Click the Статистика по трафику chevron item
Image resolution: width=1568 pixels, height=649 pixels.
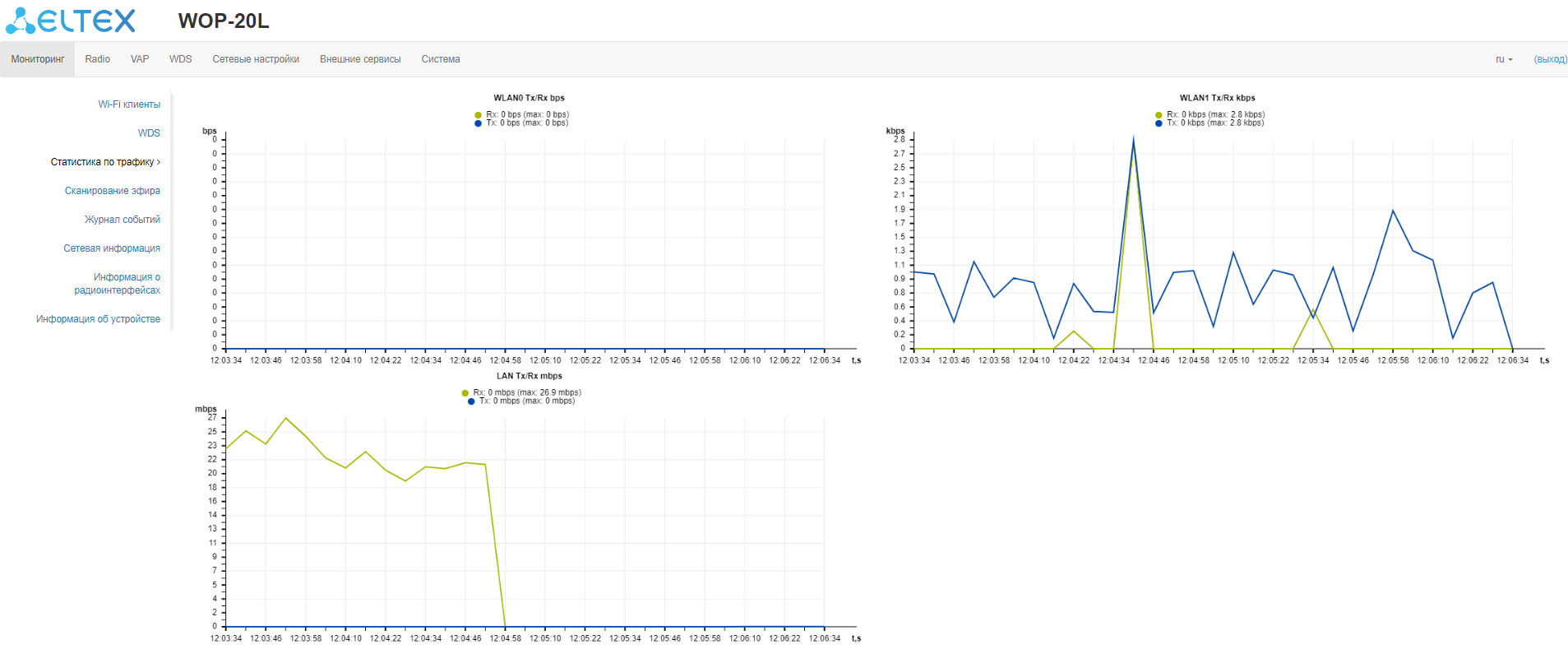[x=105, y=162]
